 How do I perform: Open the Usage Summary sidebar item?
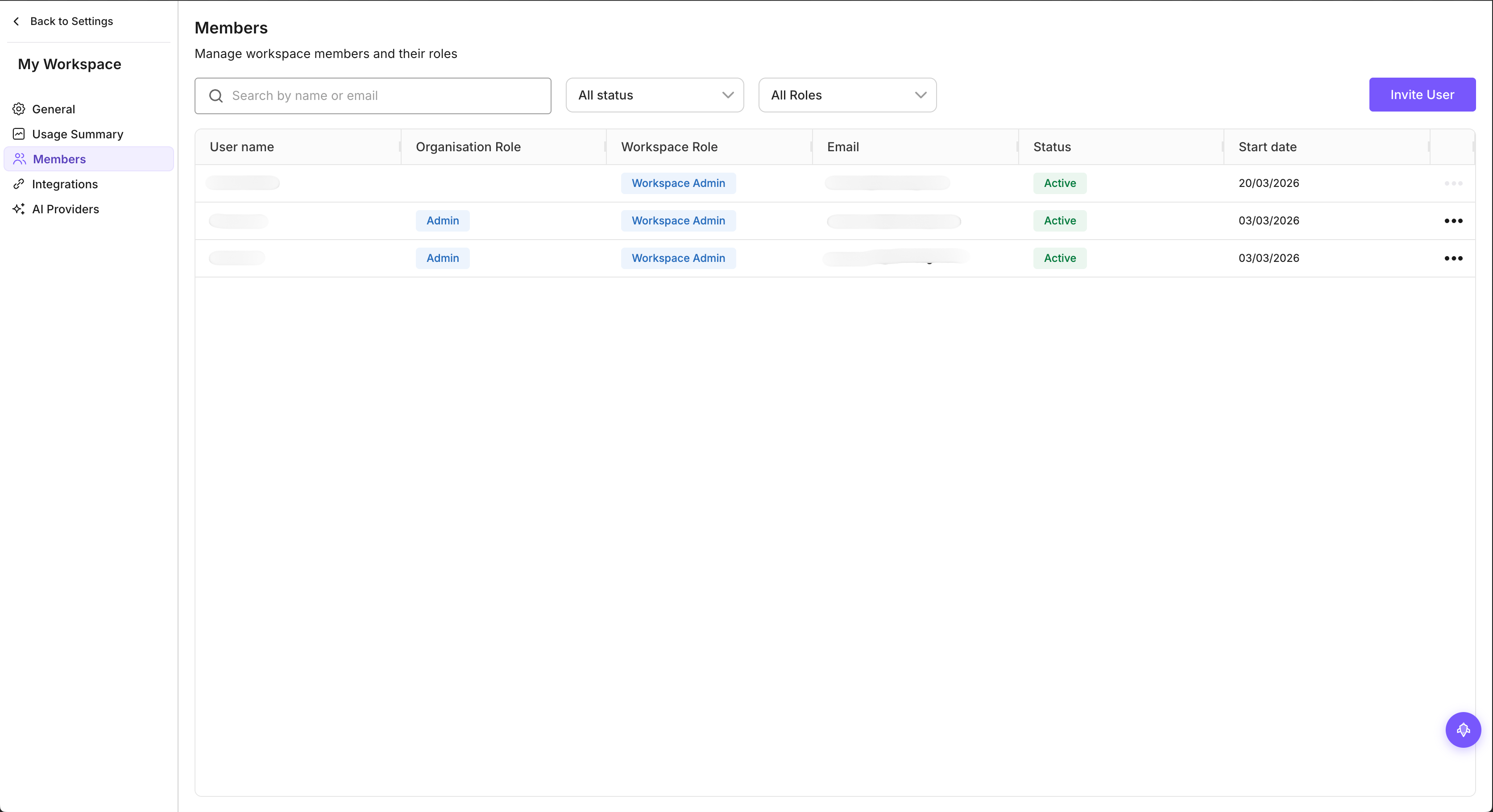click(x=78, y=134)
